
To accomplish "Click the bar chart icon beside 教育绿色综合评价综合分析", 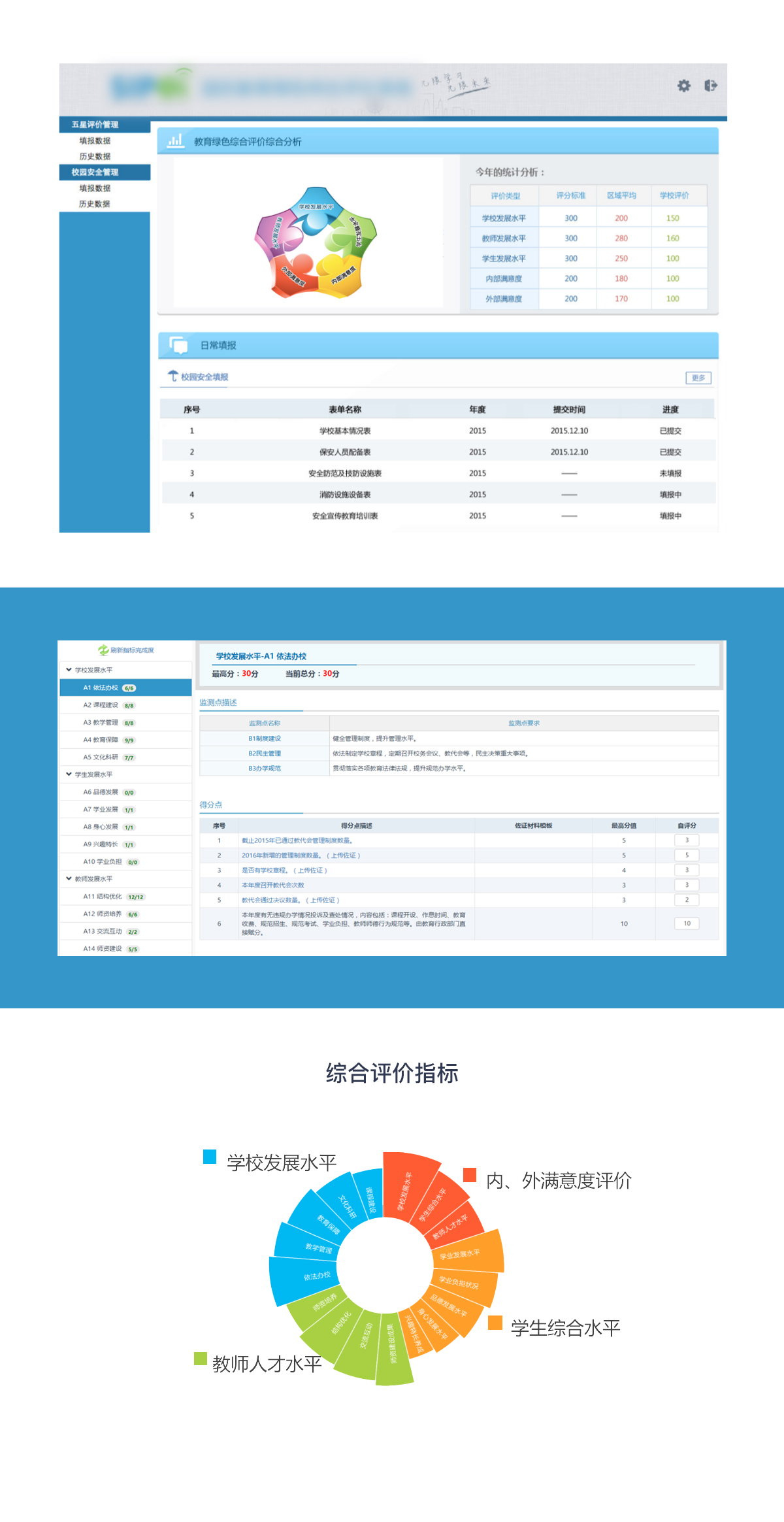I will coord(175,141).
